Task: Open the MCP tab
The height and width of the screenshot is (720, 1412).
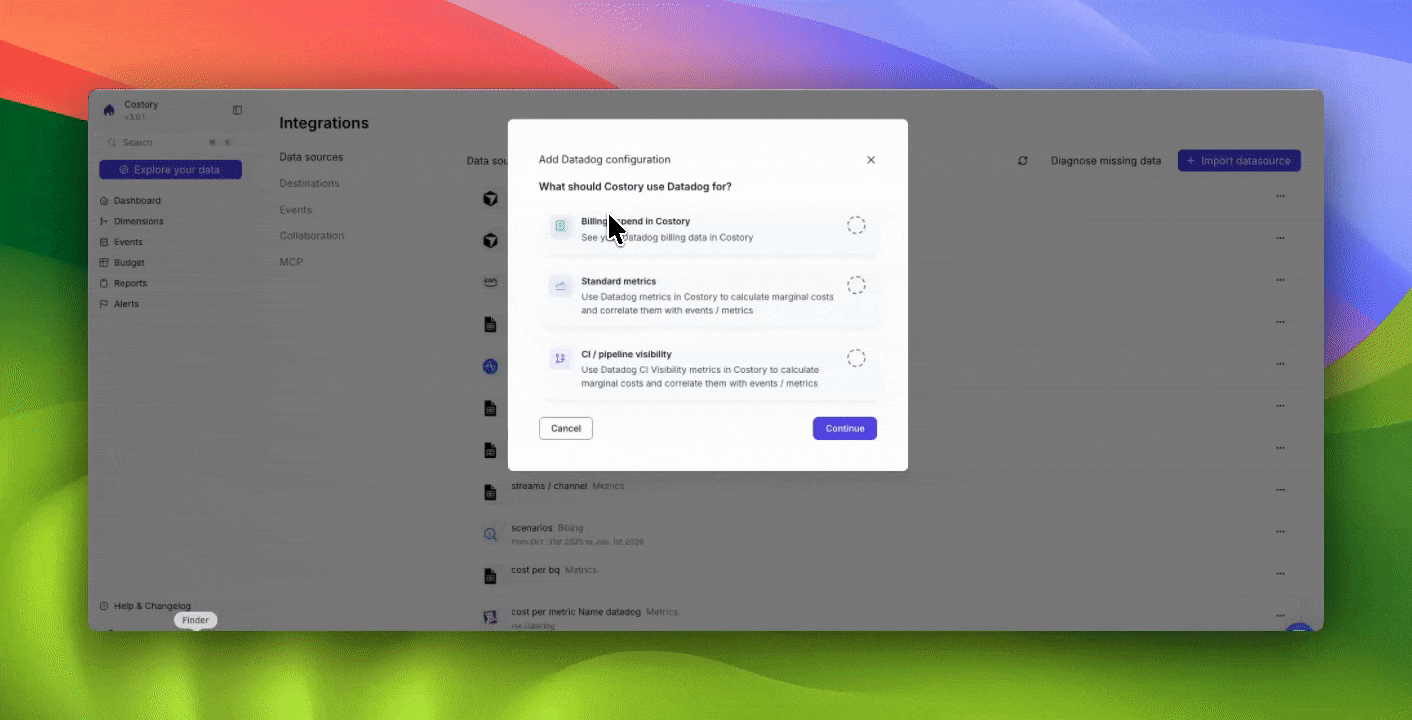Action: pyautogui.click(x=291, y=262)
